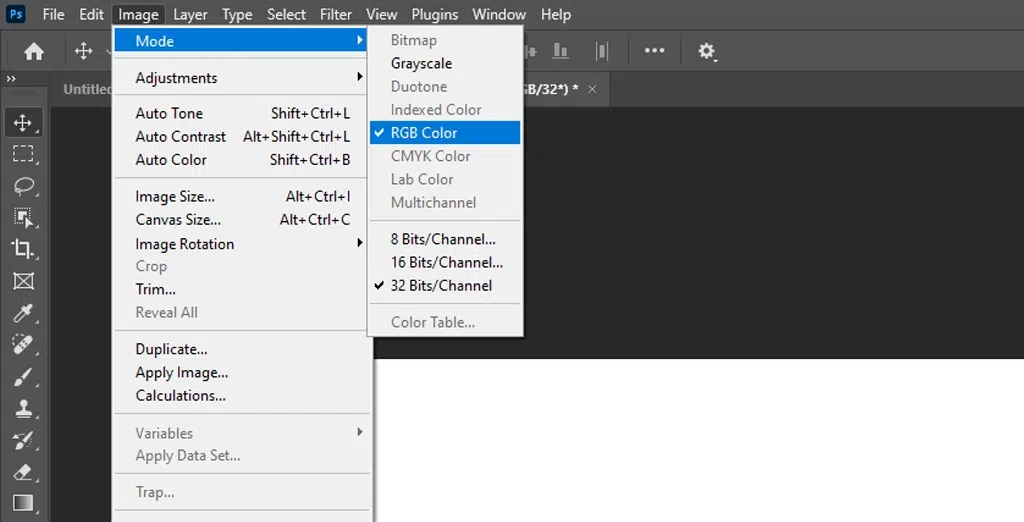Screen dimensions: 1024x522
Task: Choose Duplicate from the Image menu
Action: pyautogui.click(x=240, y=349)
